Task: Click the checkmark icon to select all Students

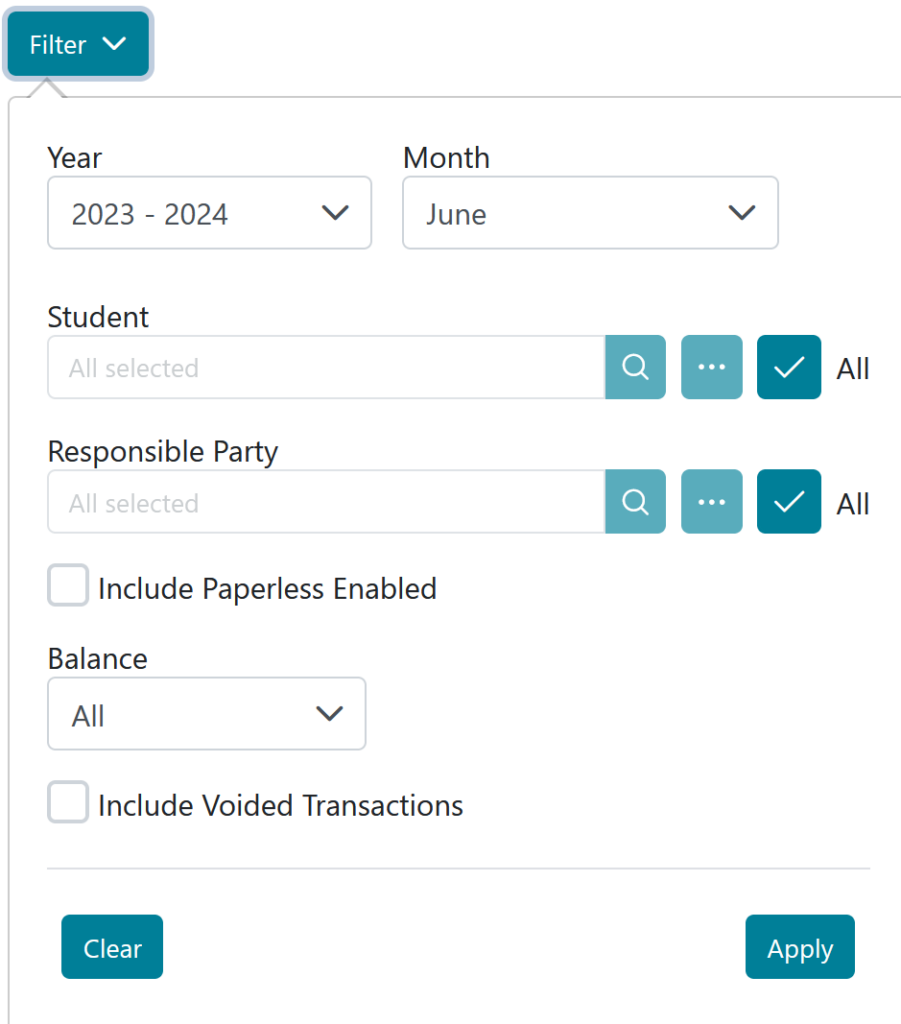Action: (x=788, y=367)
